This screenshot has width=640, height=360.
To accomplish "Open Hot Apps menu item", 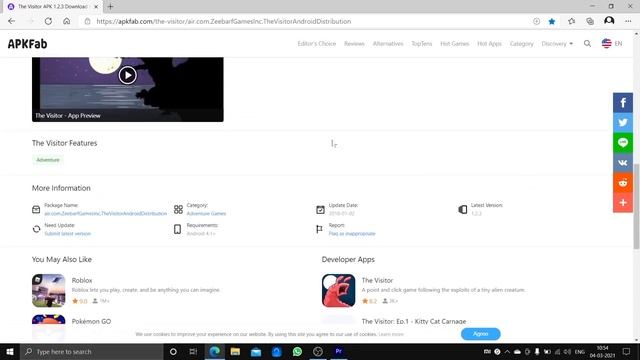I will point(489,44).
